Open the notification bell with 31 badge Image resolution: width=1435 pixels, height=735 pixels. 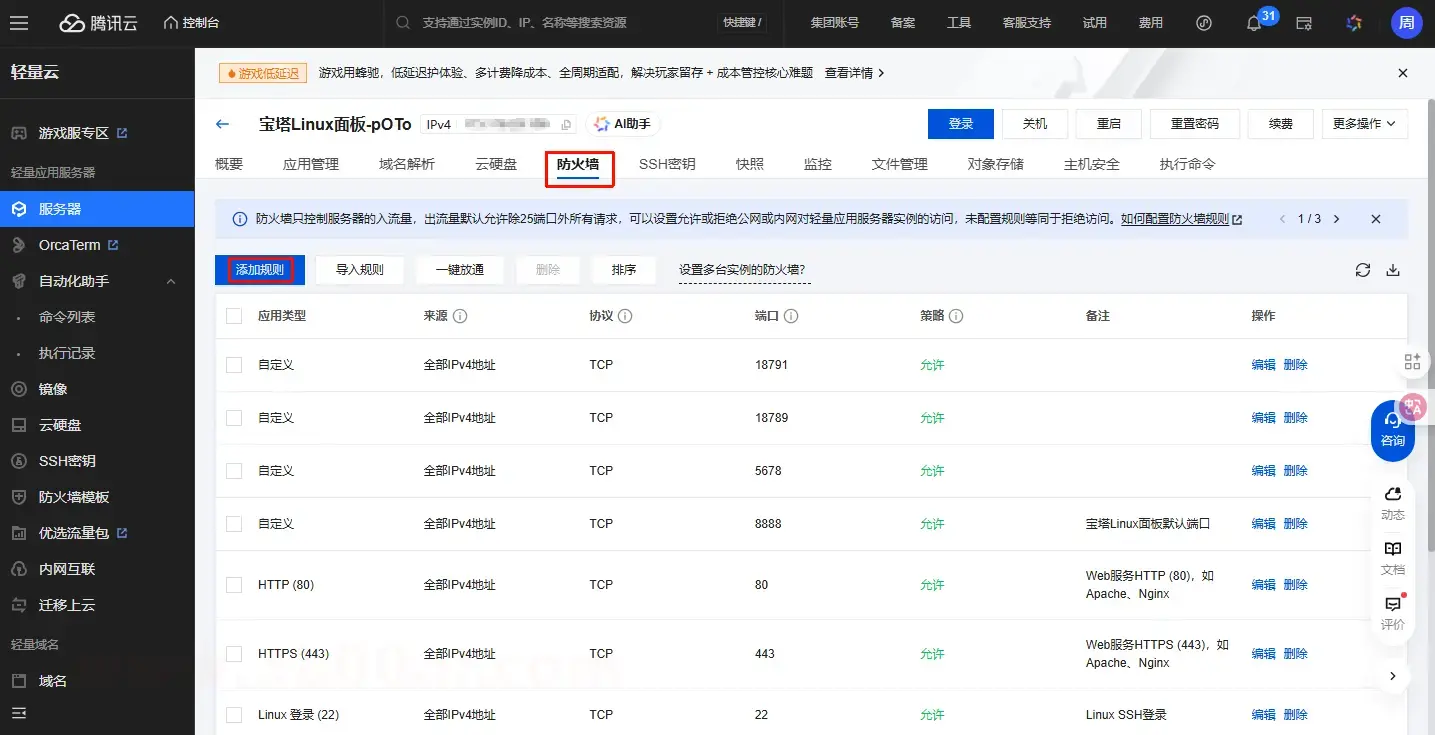click(1254, 23)
